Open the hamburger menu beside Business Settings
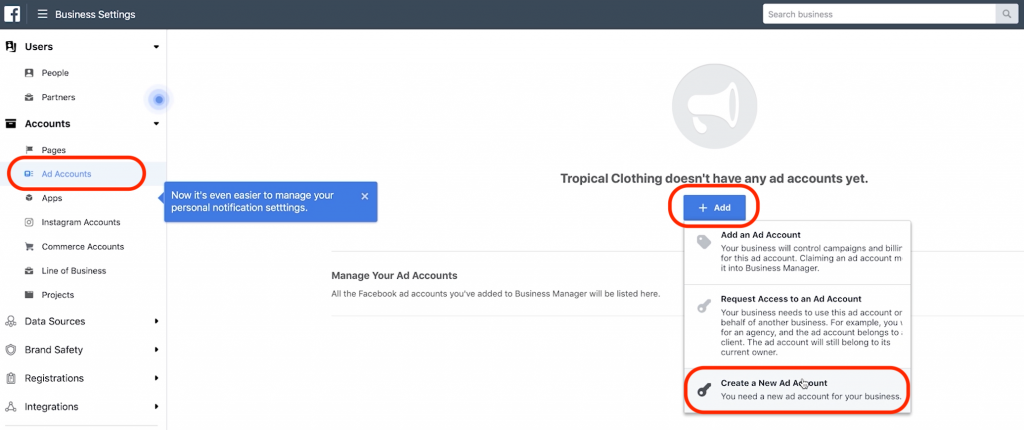This screenshot has height=430, width=1024. 42,14
